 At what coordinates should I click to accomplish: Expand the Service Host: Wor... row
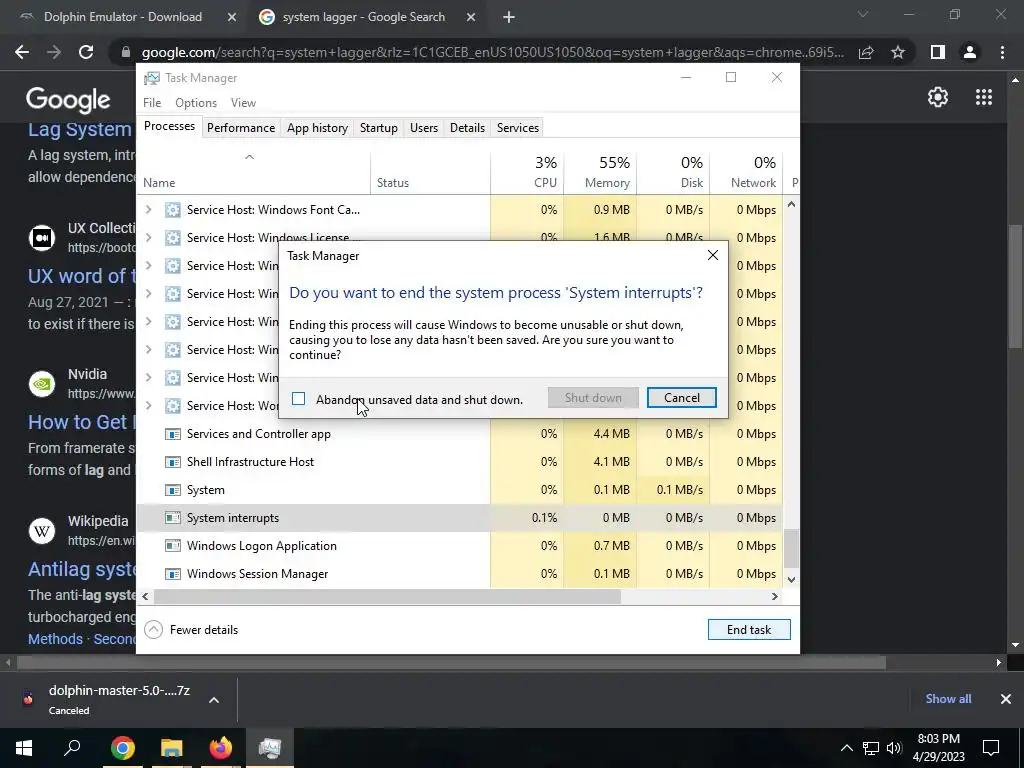pyautogui.click(x=149, y=406)
